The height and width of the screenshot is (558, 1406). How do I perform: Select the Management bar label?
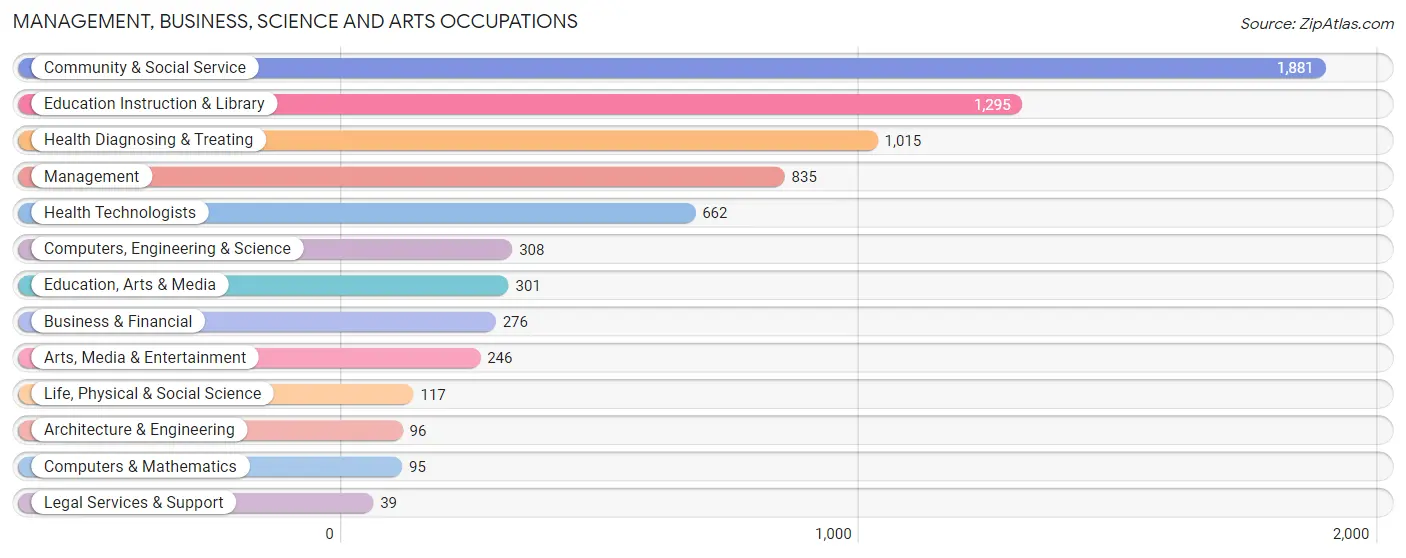pos(91,177)
